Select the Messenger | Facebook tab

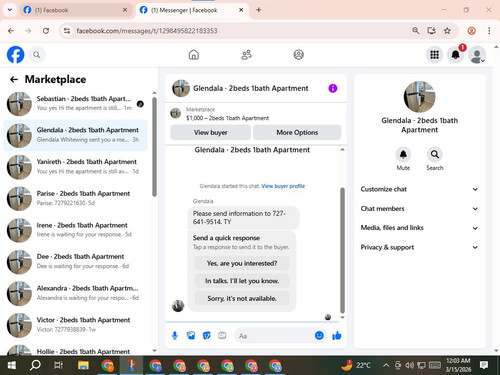pyautogui.click(x=192, y=10)
